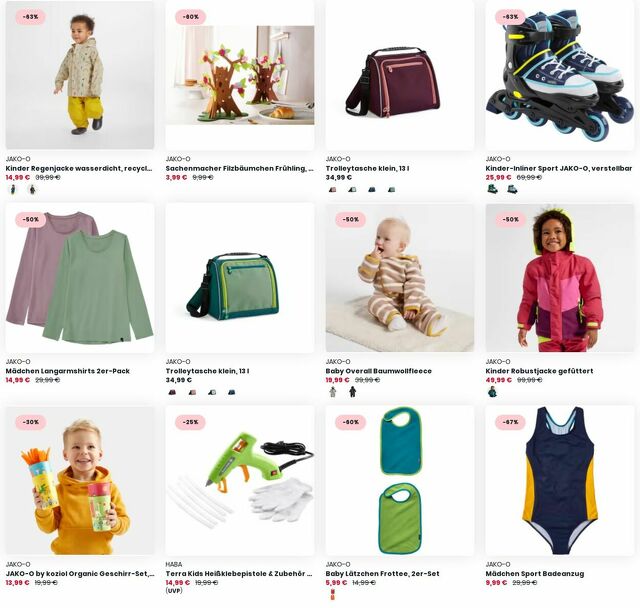This screenshot has width=640, height=608.
Task: Choose color variant under Kinder Robustjacke
Action: (x=493, y=392)
